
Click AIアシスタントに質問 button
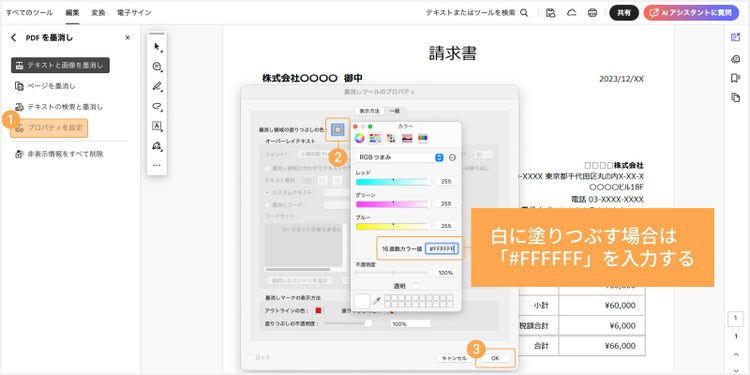pyautogui.click(x=691, y=13)
